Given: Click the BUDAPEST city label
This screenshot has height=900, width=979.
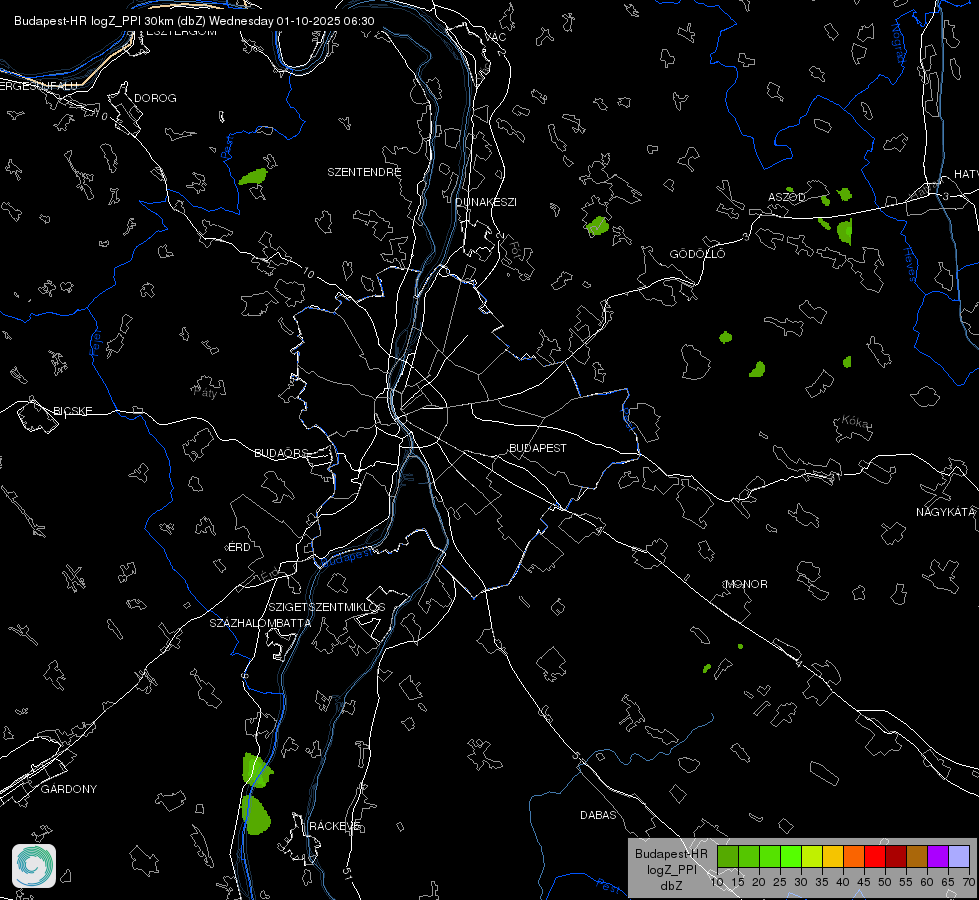Looking at the screenshot, I should point(538,448).
